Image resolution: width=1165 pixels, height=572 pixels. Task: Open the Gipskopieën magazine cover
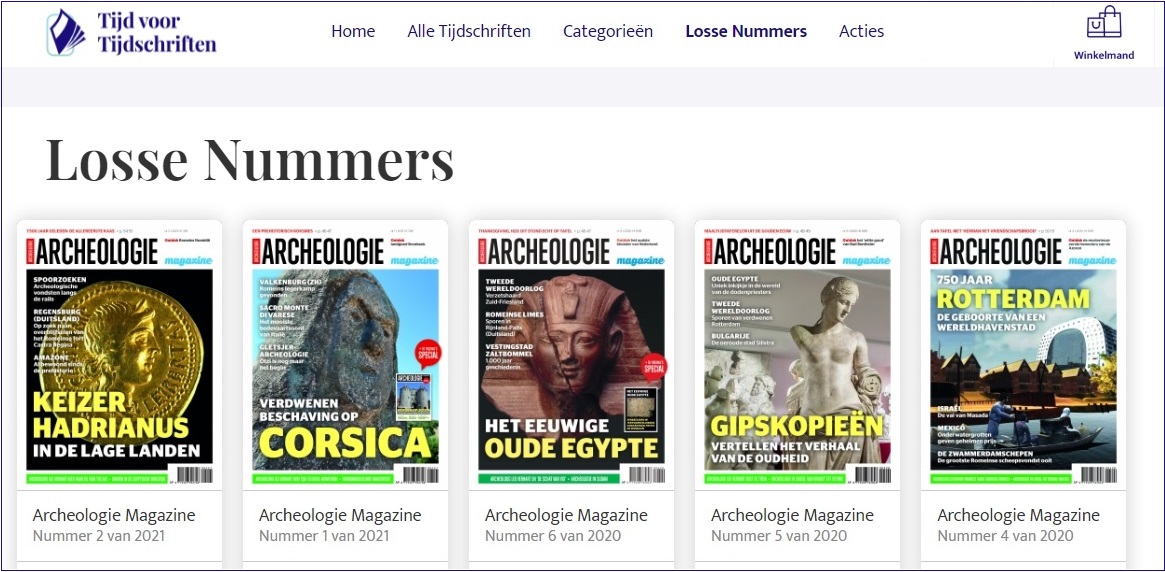[x=797, y=354]
